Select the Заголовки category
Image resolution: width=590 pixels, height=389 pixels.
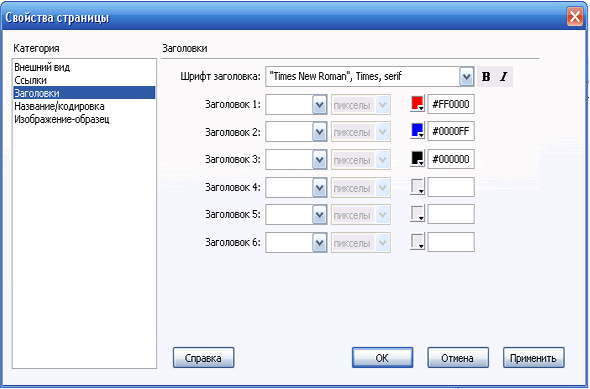(x=84, y=93)
